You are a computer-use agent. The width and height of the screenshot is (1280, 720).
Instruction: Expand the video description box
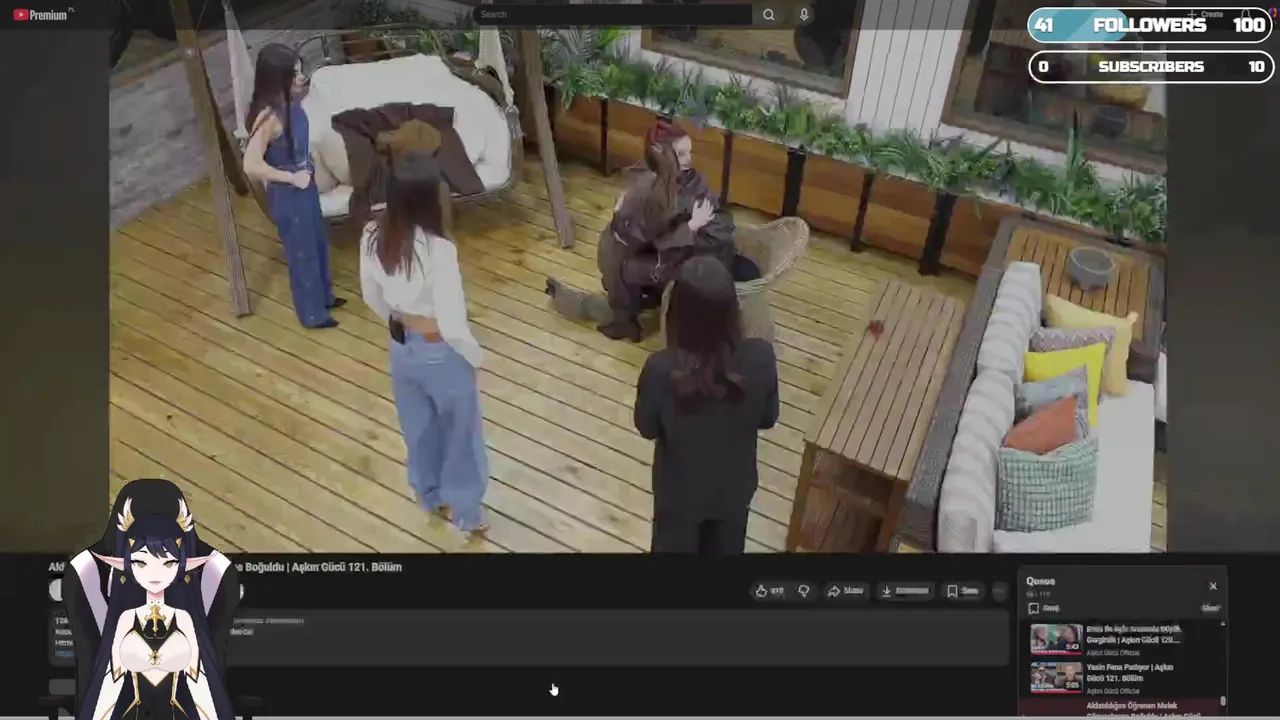pyautogui.click(x=530, y=638)
